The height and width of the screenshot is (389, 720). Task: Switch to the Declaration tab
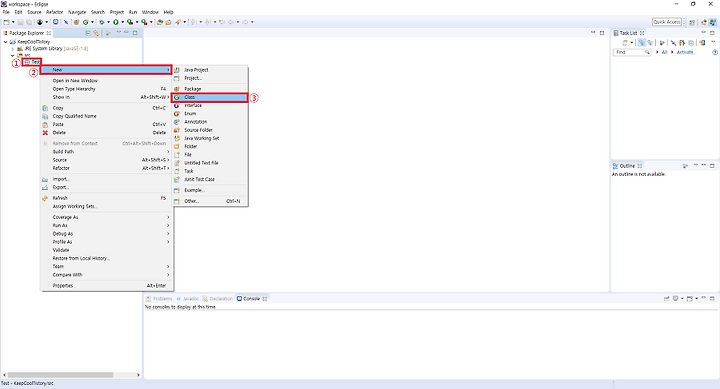tap(218, 299)
